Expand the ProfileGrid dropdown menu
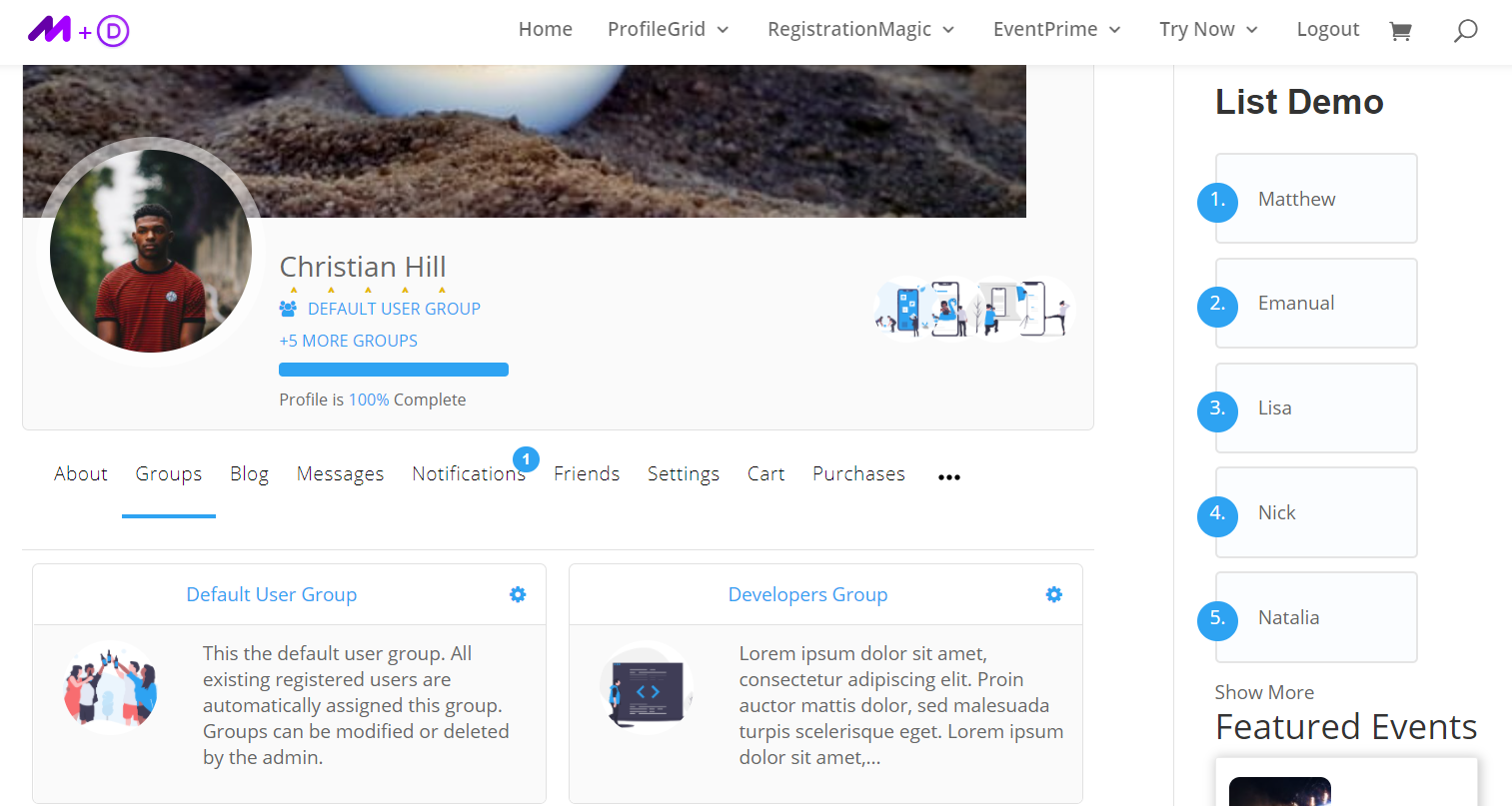Viewport: 1512px width, 806px height. (668, 30)
